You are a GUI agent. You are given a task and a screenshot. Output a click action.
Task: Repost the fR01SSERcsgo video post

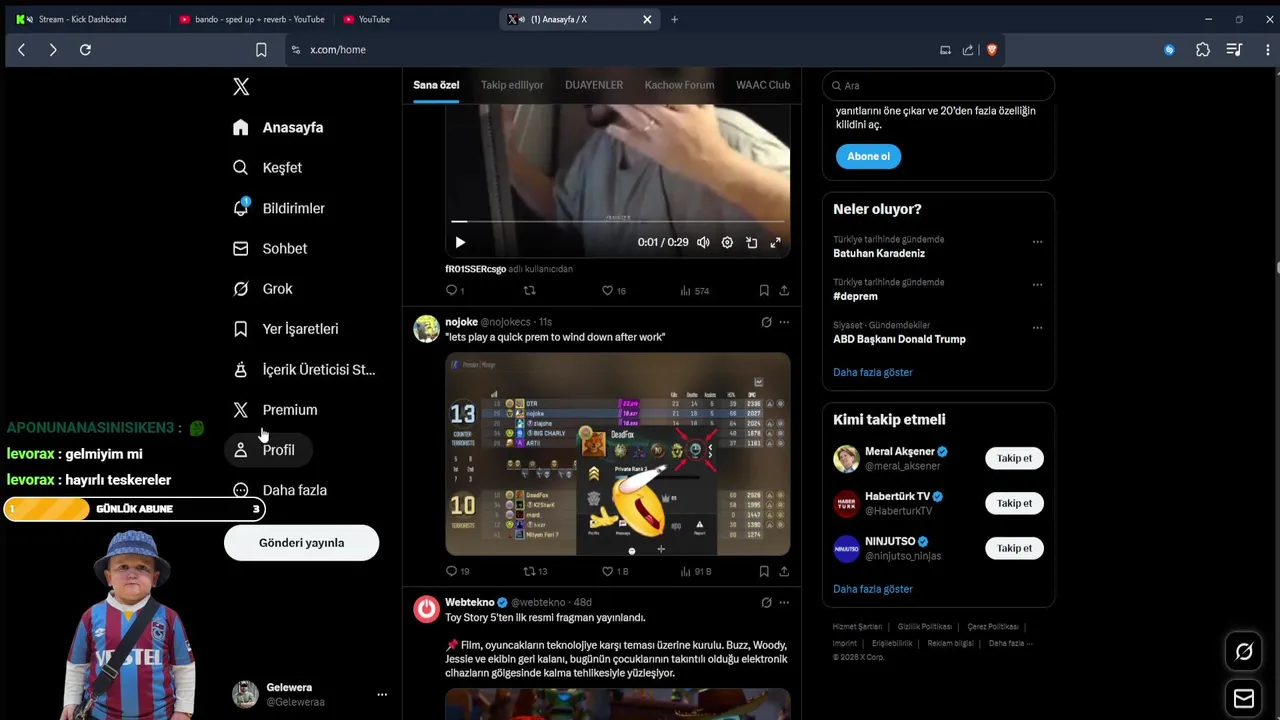click(x=530, y=291)
